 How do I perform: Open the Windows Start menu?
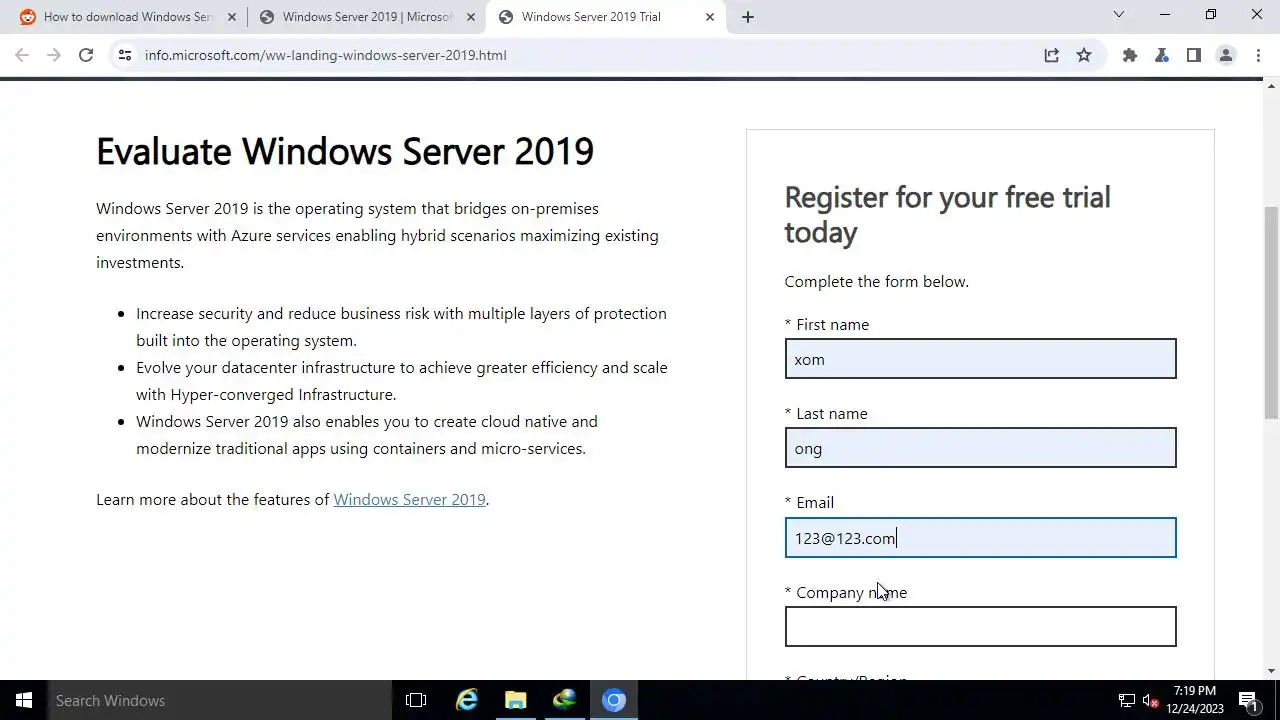[24, 700]
